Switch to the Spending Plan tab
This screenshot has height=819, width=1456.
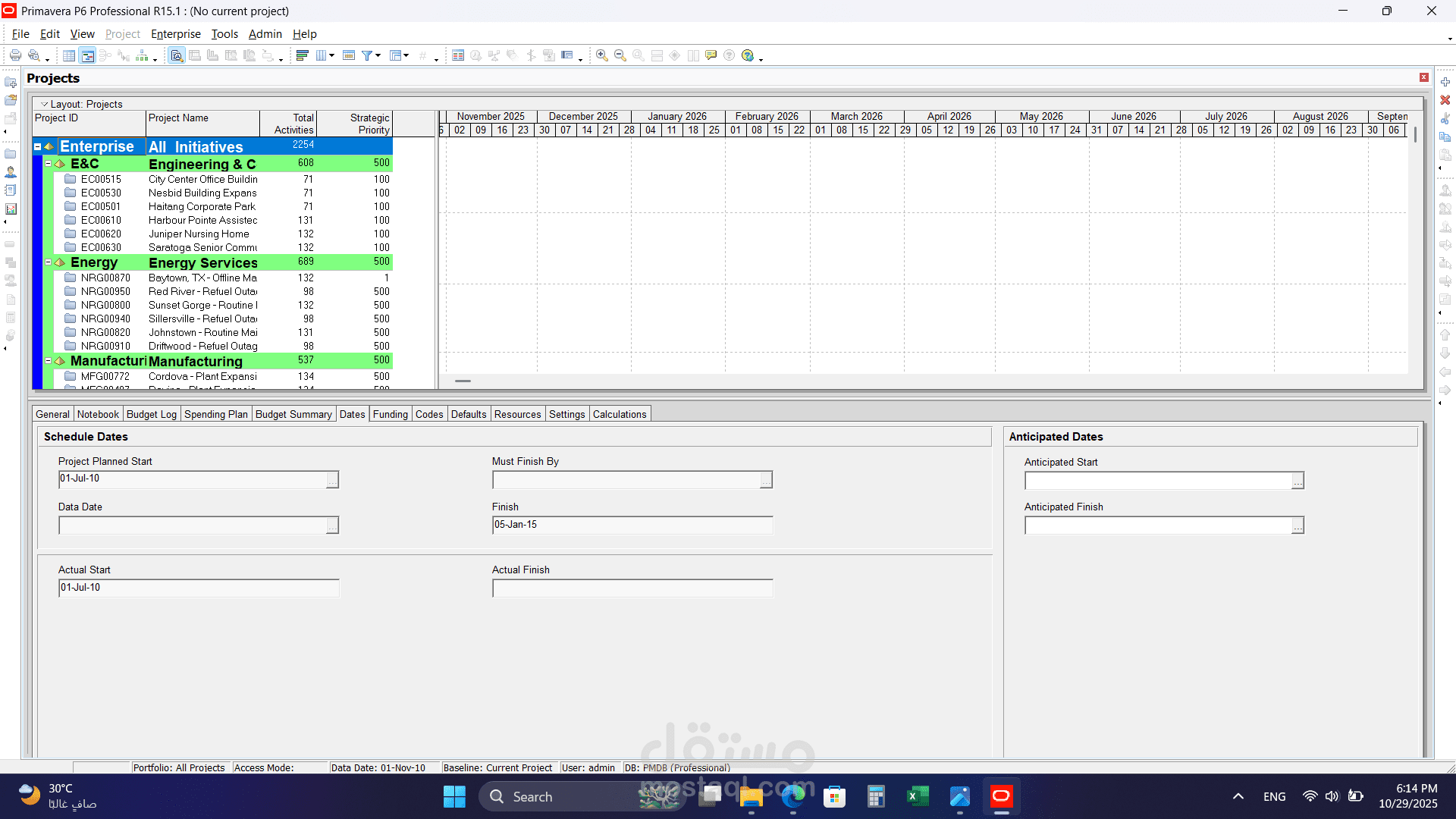(x=216, y=414)
